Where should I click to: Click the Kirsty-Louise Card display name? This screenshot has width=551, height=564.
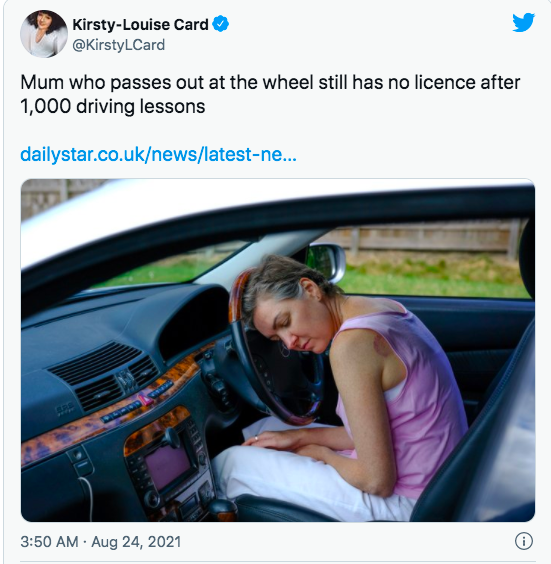(x=140, y=24)
